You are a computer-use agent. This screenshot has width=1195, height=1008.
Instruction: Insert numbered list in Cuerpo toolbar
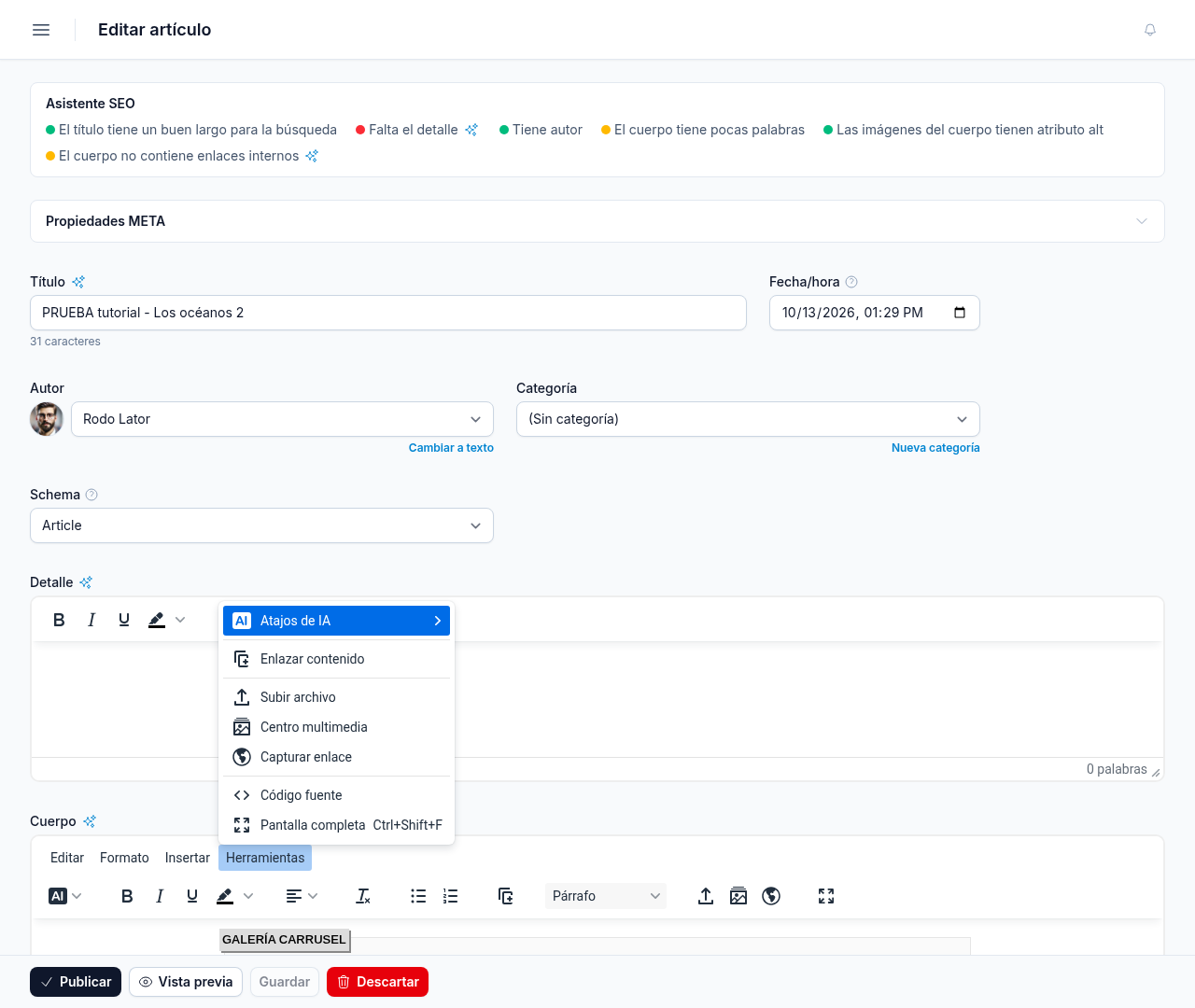click(451, 896)
